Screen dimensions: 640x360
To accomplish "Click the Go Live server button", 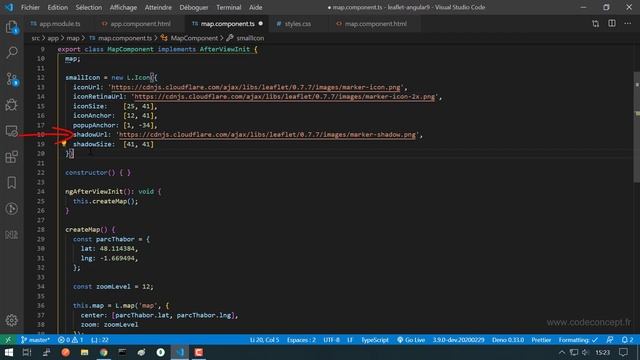I will (x=411, y=340).
